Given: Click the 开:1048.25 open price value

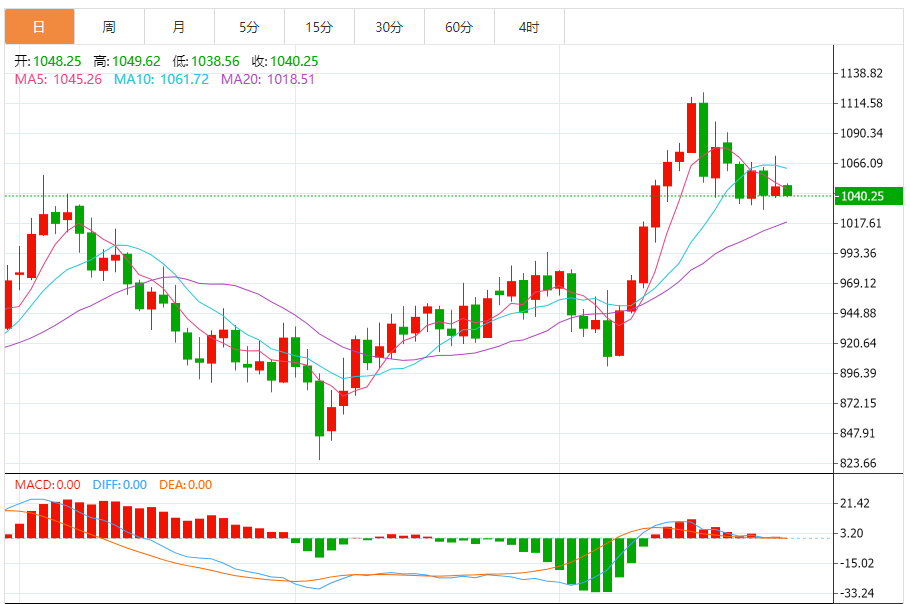Looking at the screenshot, I should click(x=48, y=61).
